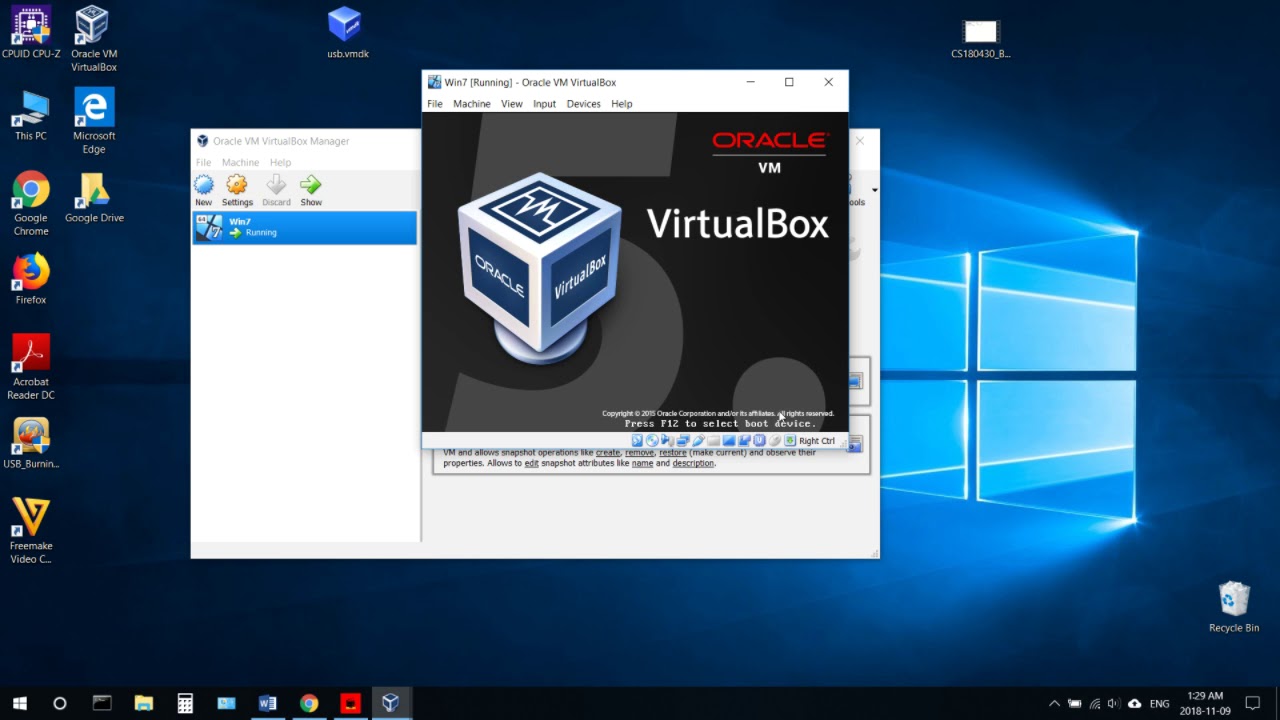Select Freemake Video Converter desktop icon
1280x720 pixels.
[x=31, y=532]
